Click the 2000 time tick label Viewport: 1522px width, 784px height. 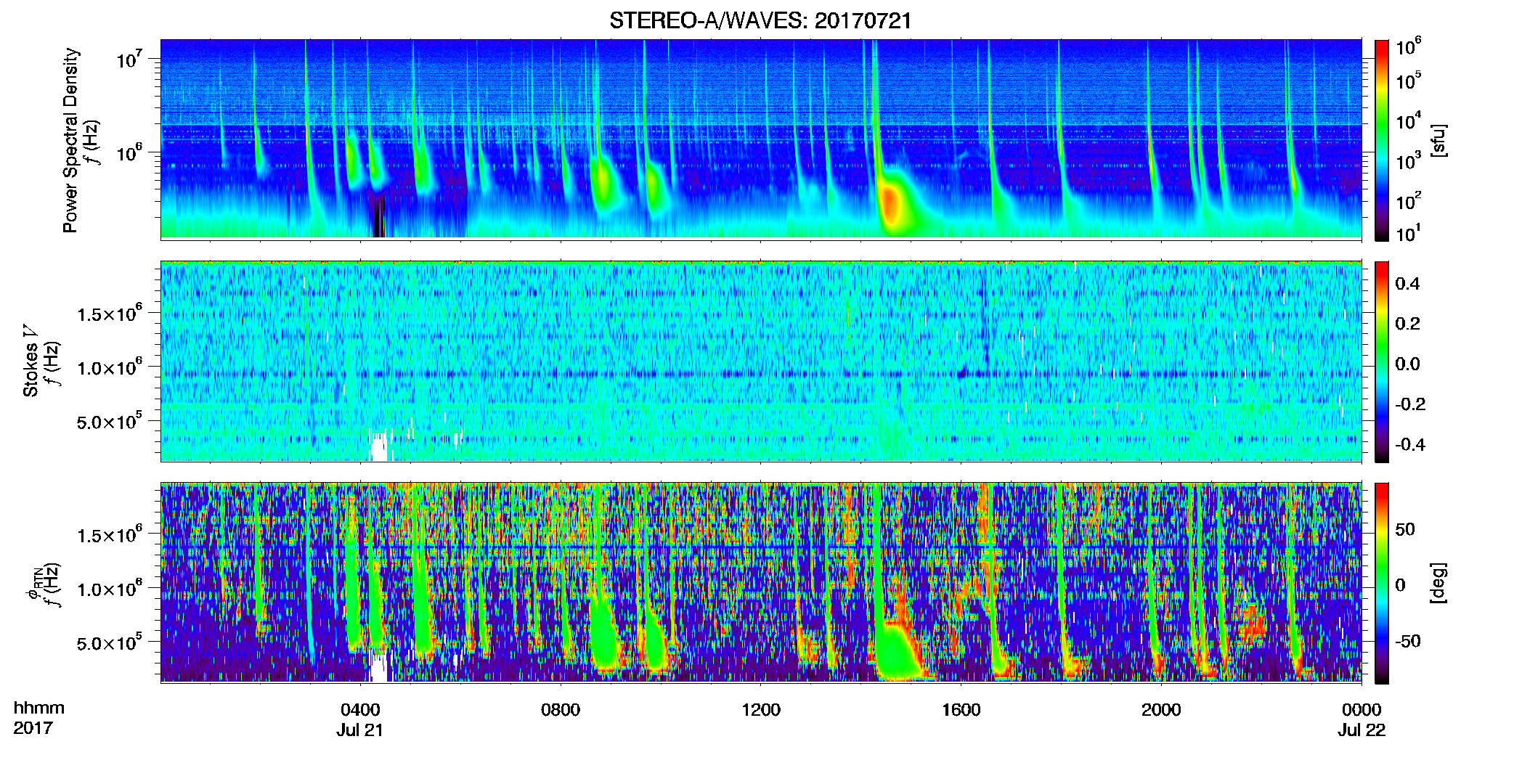point(1161,709)
